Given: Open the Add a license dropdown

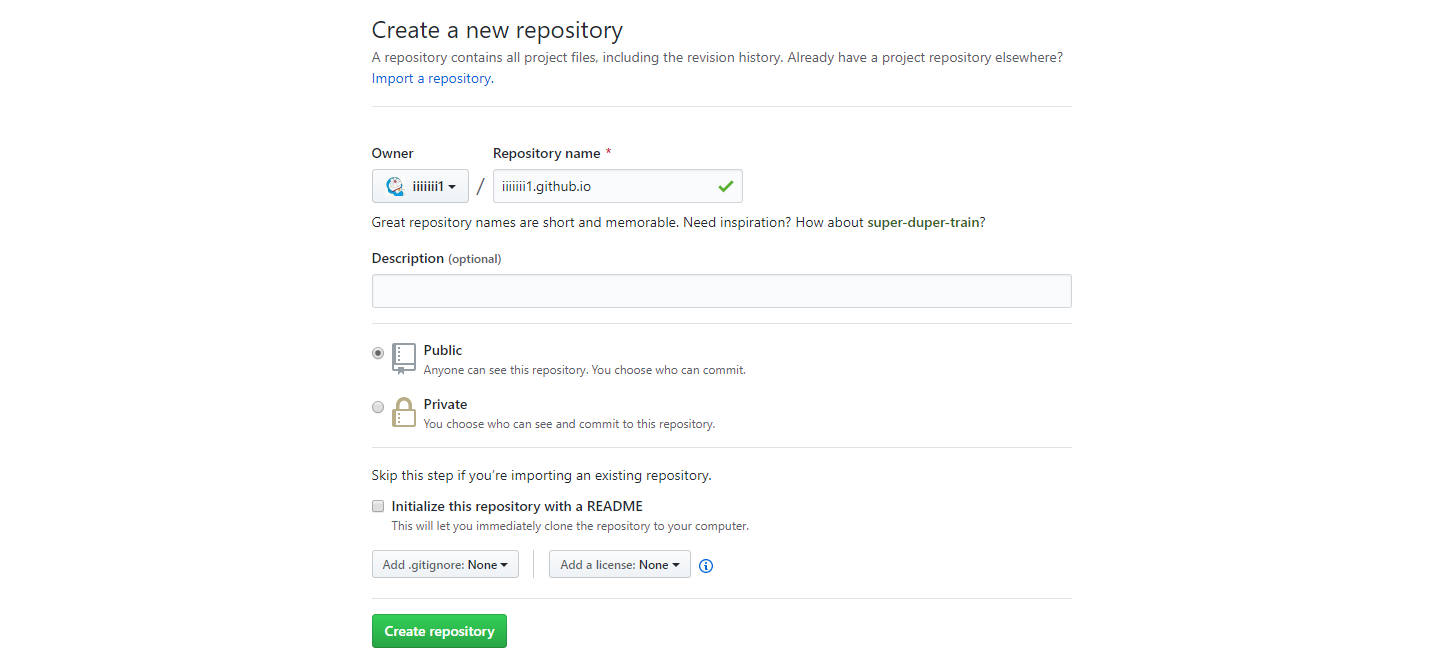Looking at the screenshot, I should click(x=620, y=565).
